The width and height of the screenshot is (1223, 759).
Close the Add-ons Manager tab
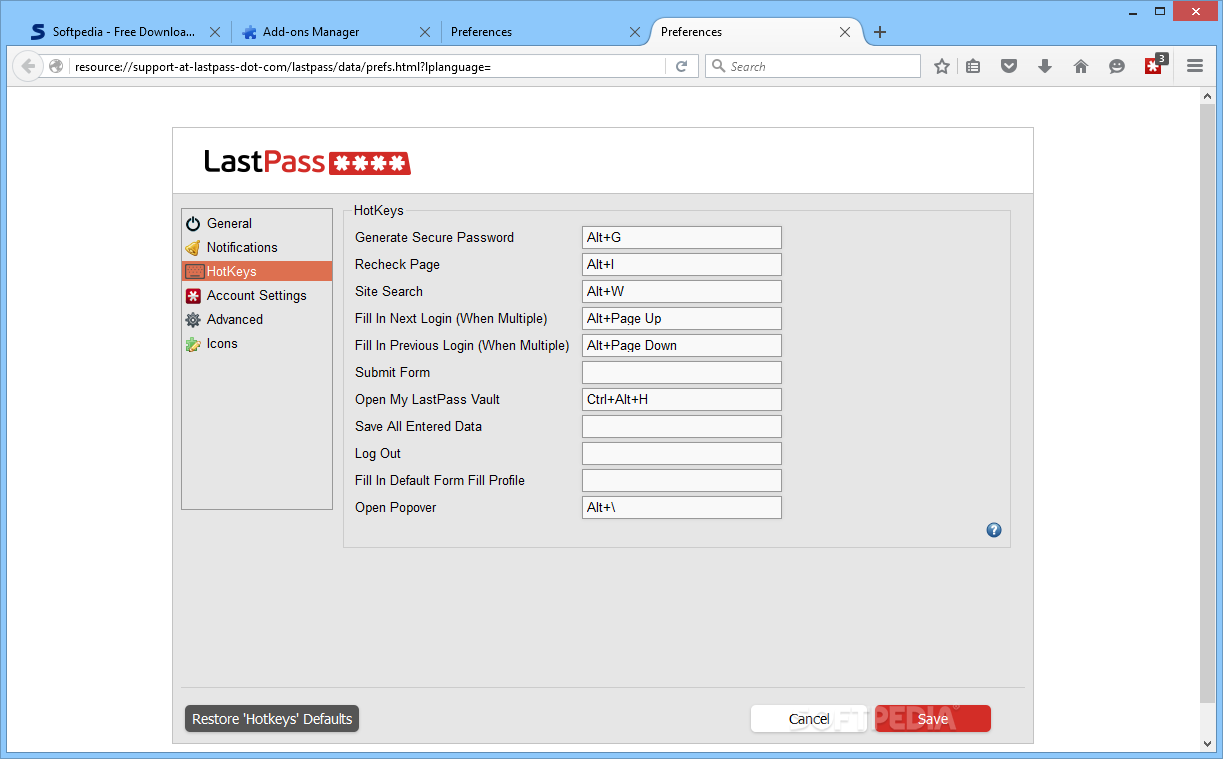click(425, 32)
